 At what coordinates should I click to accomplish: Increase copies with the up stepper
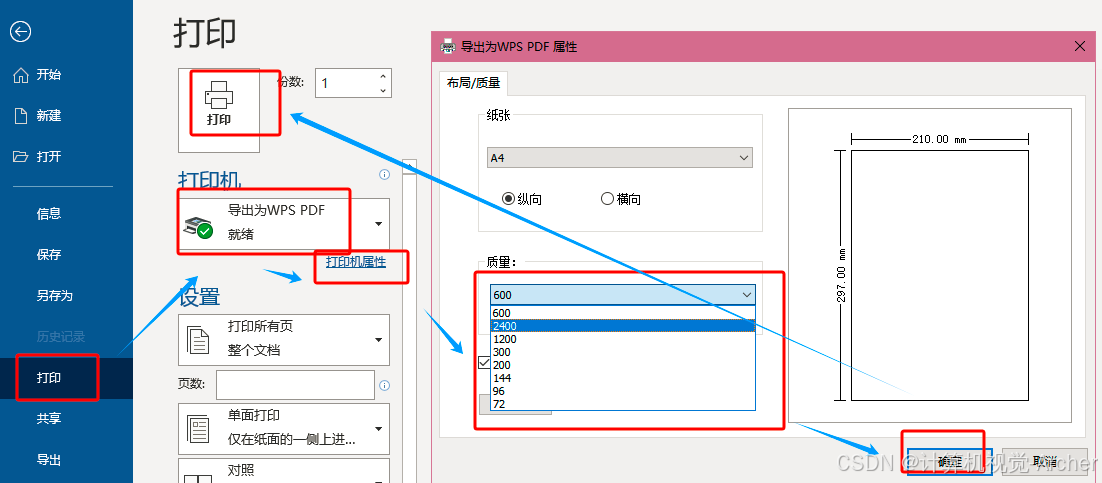pyautogui.click(x=383, y=77)
